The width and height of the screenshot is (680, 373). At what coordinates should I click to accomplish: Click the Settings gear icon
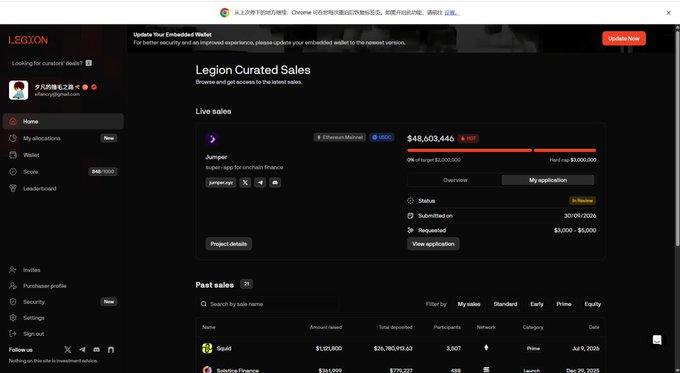pyautogui.click(x=13, y=318)
